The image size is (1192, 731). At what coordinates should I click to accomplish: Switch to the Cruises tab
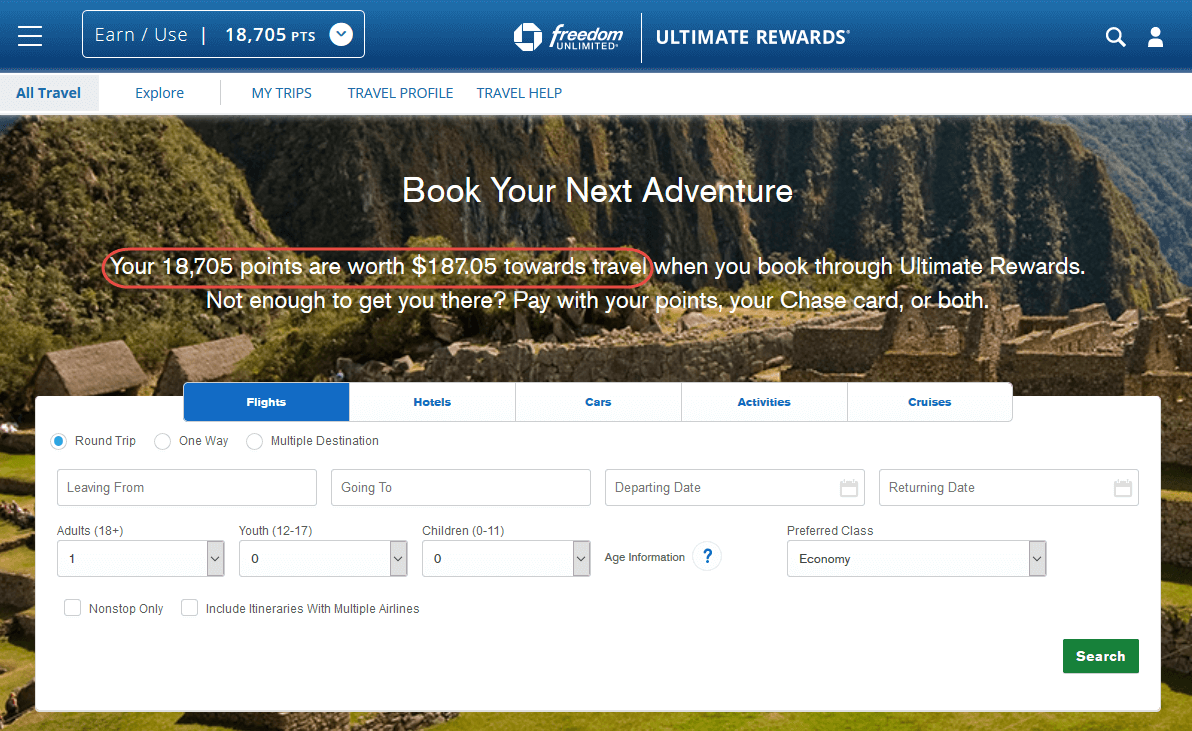click(x=930, y=402)
